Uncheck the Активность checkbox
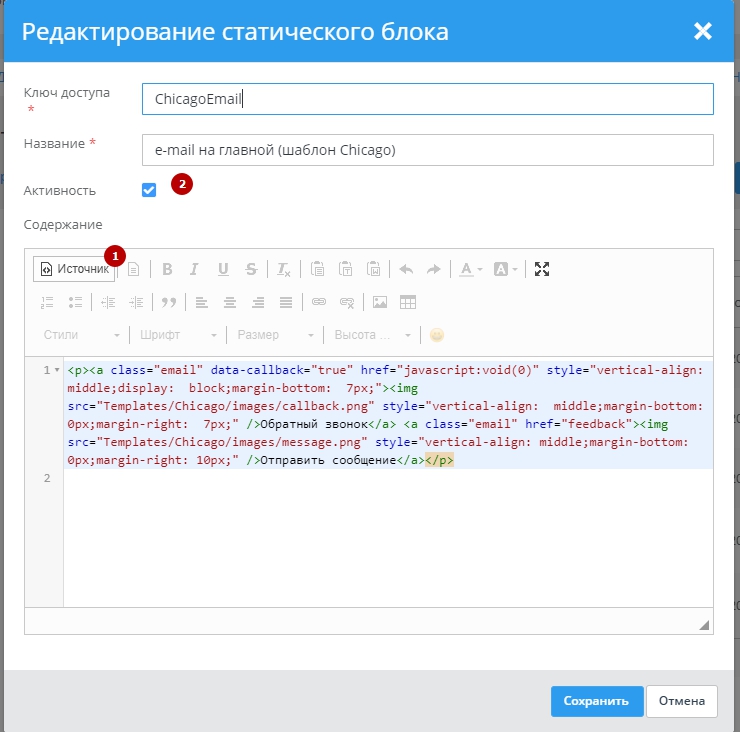740x732 pixels. coord(149,190)
